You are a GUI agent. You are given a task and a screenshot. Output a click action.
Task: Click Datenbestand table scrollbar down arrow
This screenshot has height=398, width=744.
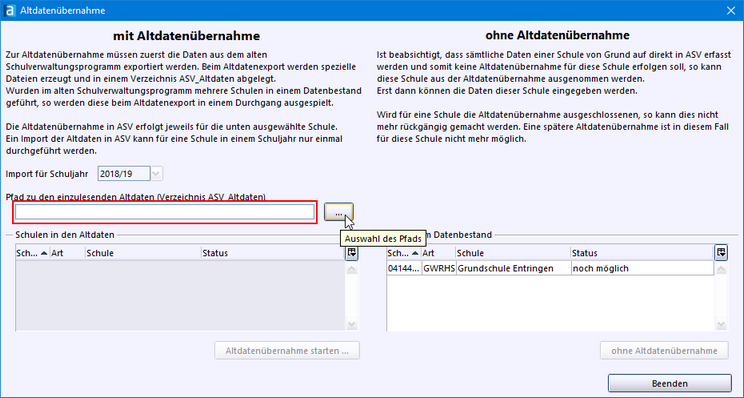[x=721, y=325]
